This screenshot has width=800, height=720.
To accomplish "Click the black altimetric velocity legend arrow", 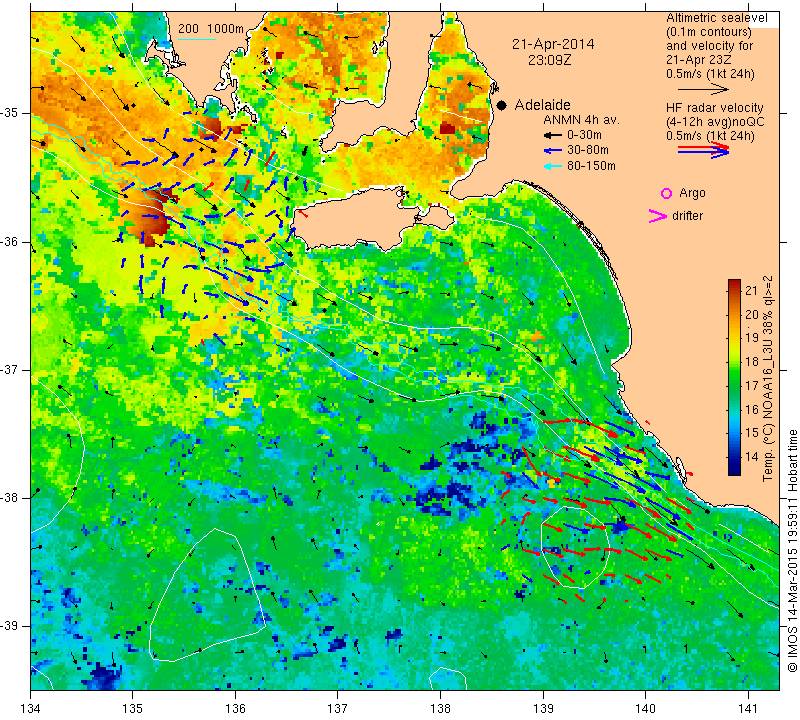I will [x=704, y=89].
